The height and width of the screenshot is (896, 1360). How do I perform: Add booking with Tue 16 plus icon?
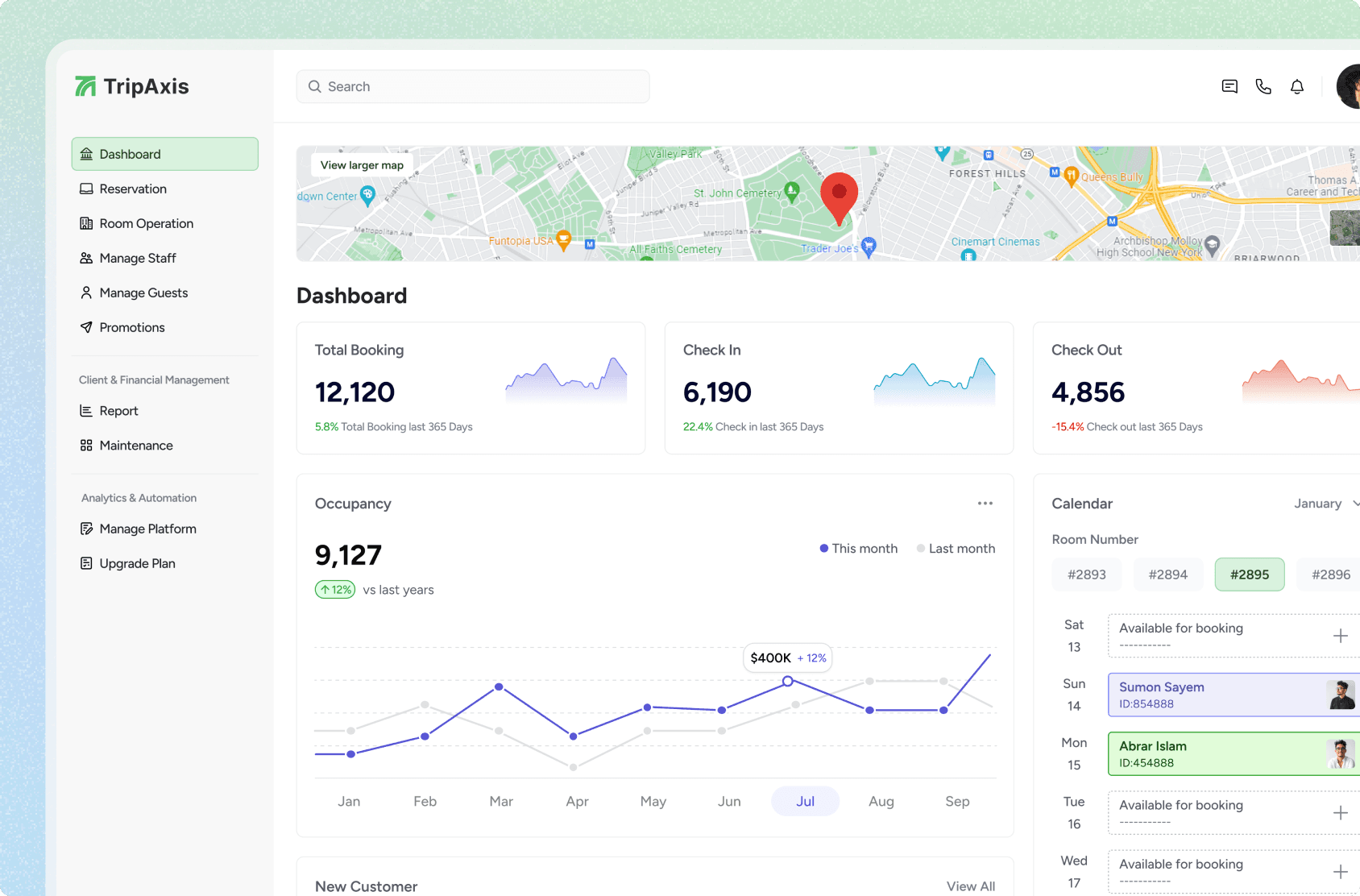point(1341,813)
